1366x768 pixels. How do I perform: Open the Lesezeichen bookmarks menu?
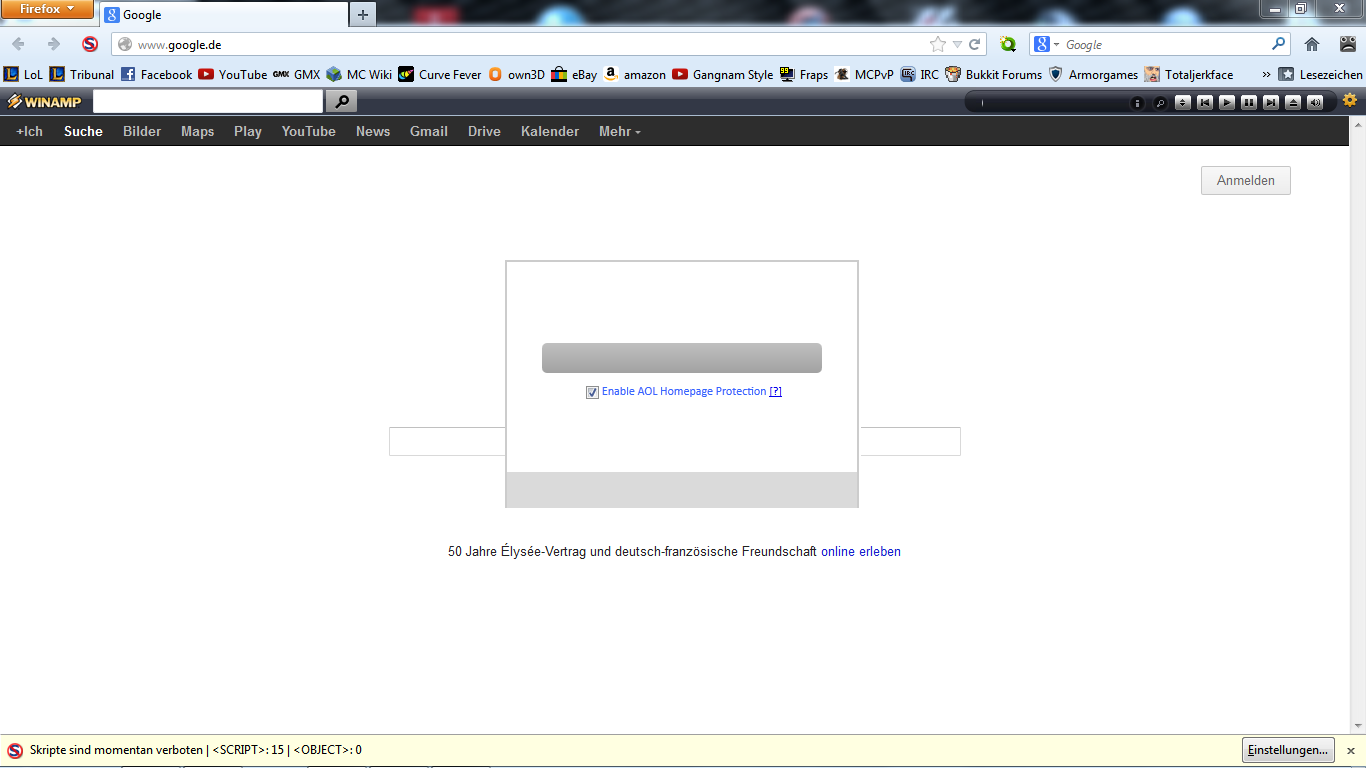(1321, 74)
